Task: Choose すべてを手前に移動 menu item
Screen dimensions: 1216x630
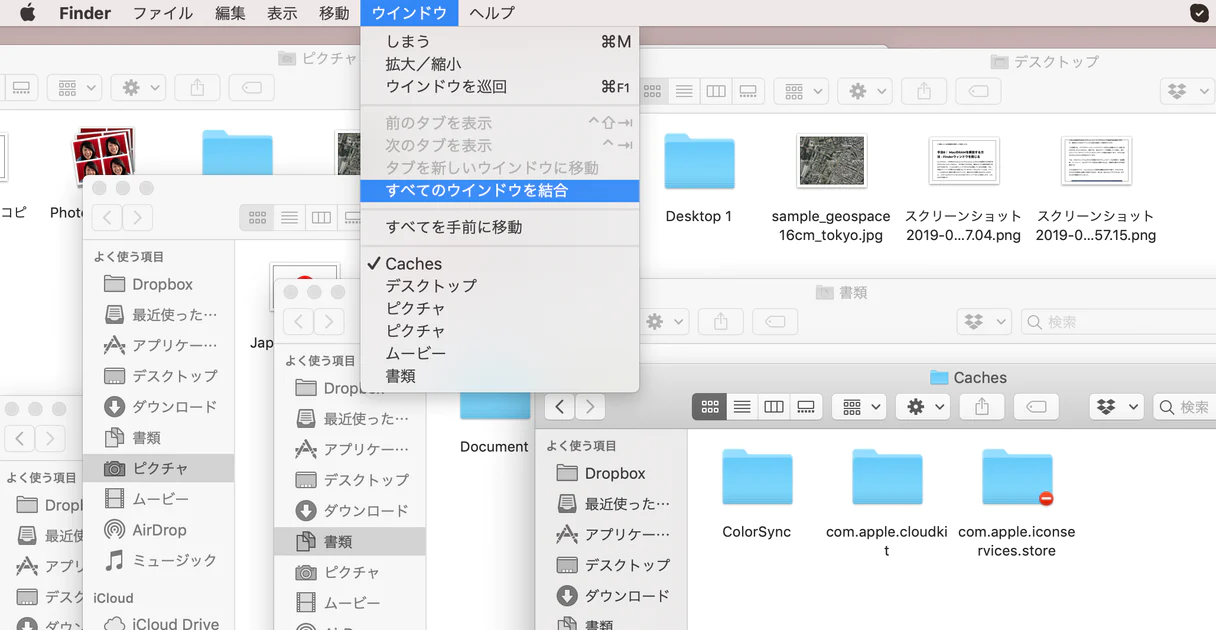Action: tap(500, 227)
